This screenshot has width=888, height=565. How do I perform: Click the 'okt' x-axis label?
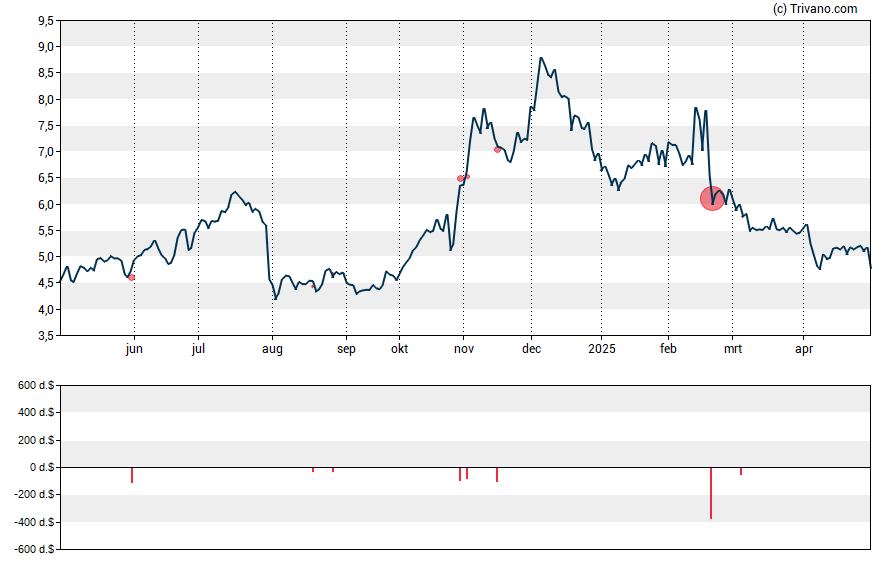(399, 349)
